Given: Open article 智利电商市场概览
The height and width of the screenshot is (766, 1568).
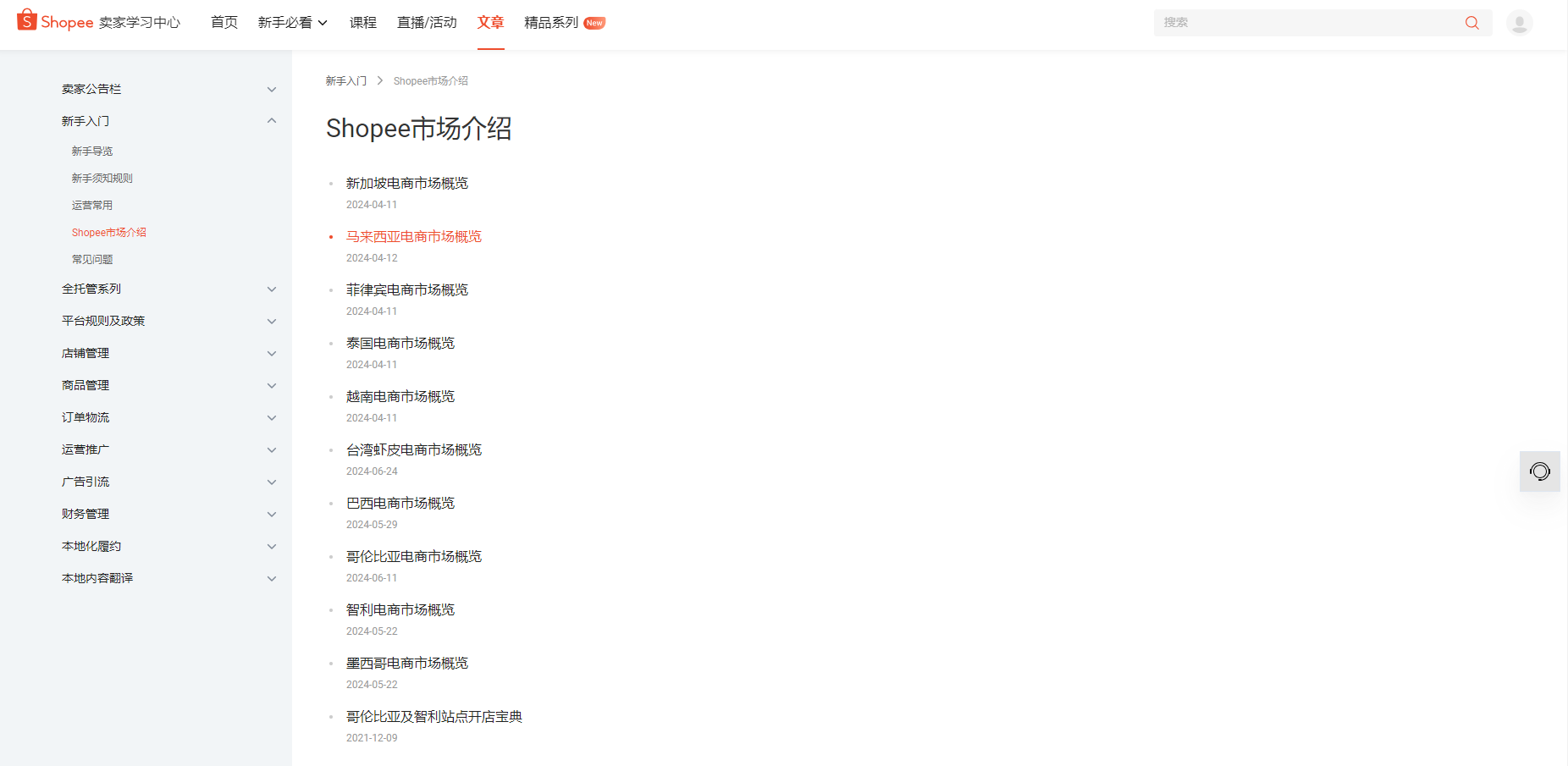Looking at the screenshot, I should pyautogui.click(x=400, y=609).
